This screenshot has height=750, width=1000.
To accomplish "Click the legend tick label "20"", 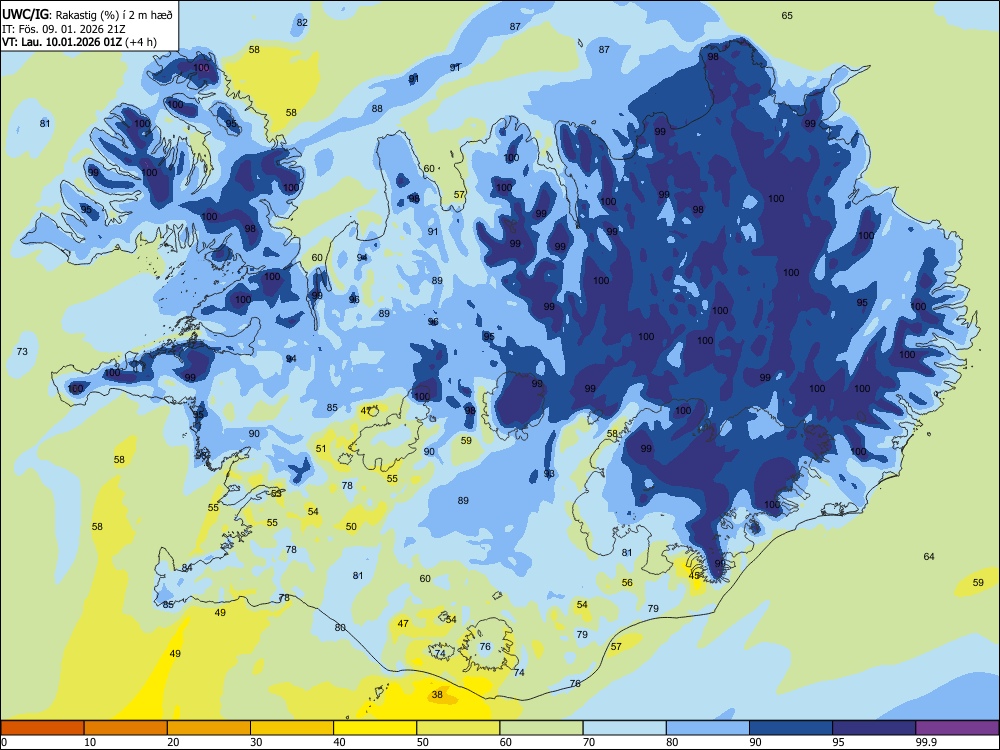I will [173, 742].
